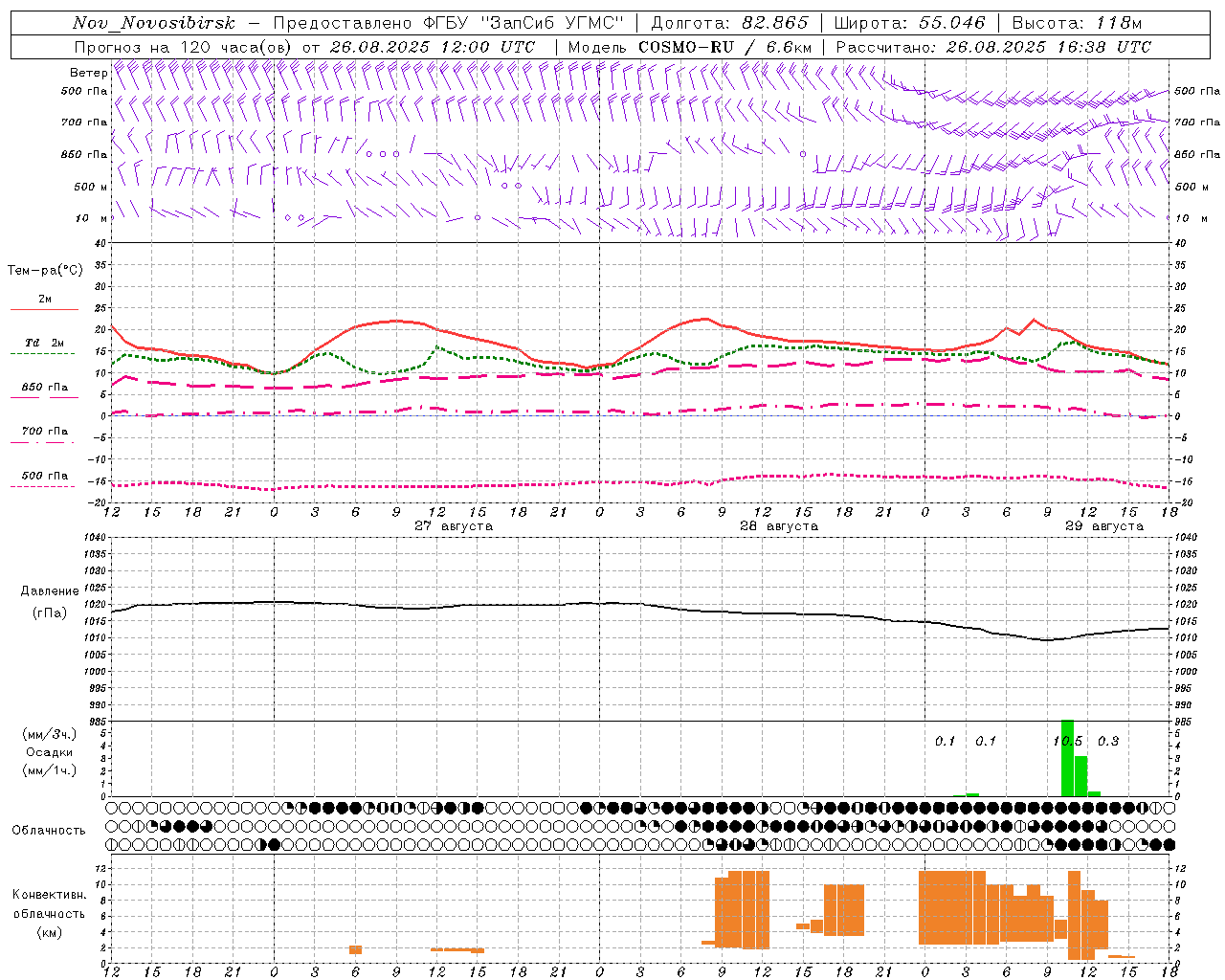Select the (мм/1ч.) precipitation unit label
This screenshot has height=980, width=1225.
tap(50, 770)
